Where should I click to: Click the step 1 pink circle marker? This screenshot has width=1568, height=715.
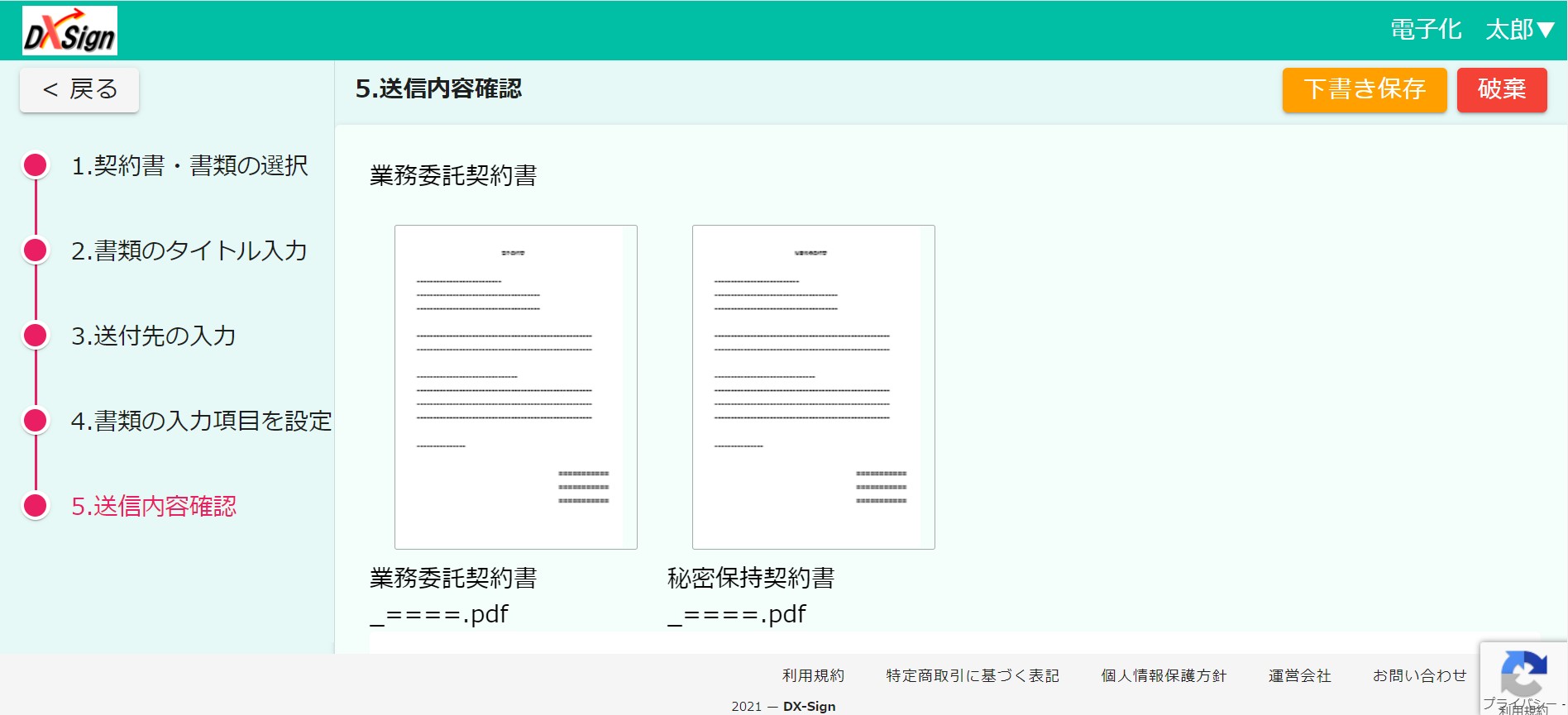(36, 165)
